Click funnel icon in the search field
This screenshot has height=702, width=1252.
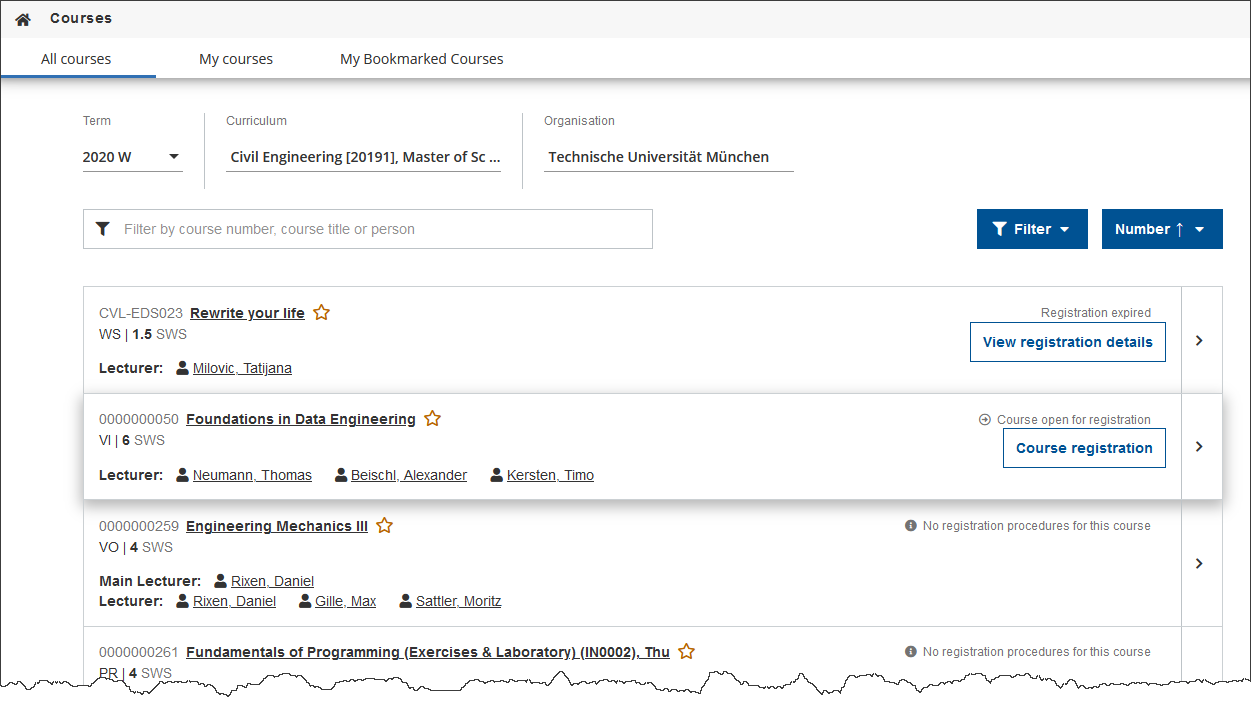click(x=102, y=229)
